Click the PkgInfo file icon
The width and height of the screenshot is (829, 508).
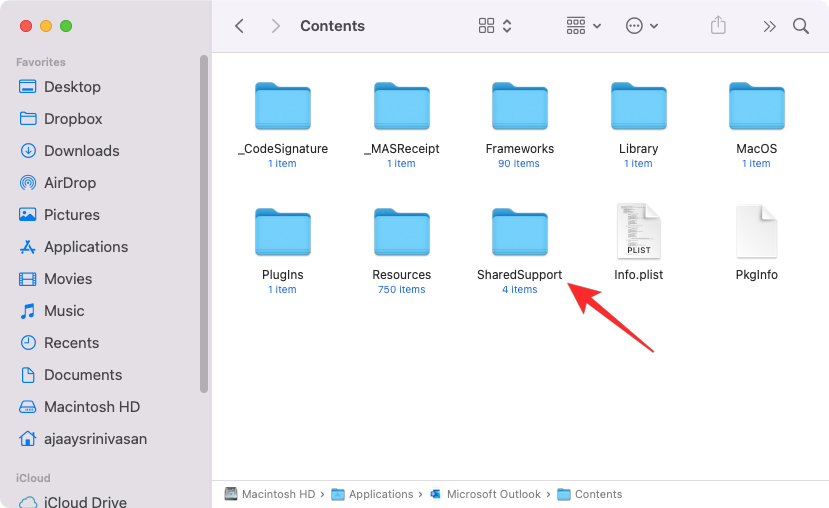click(x=756, y=233)
